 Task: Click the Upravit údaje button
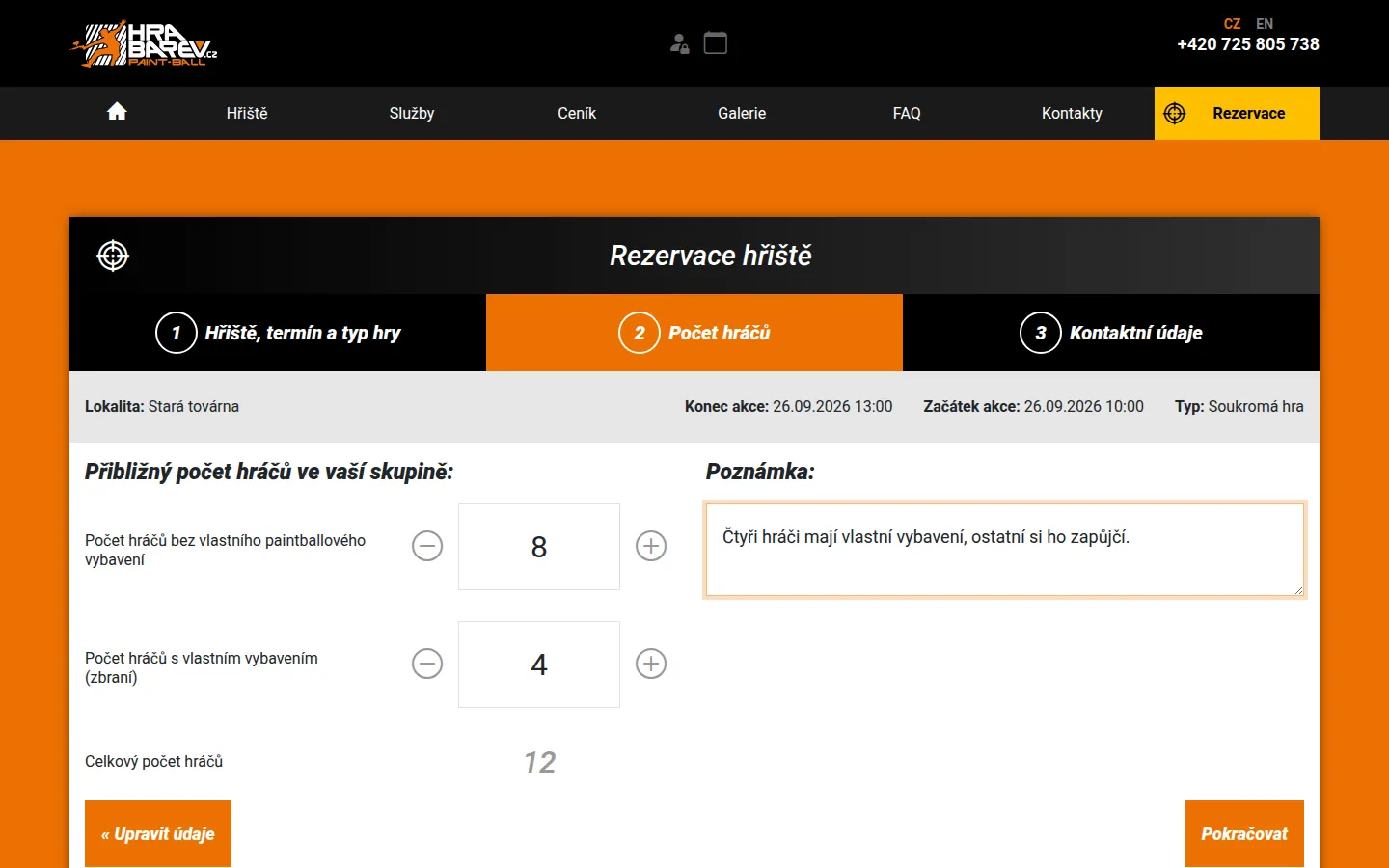tap(158, 834)
